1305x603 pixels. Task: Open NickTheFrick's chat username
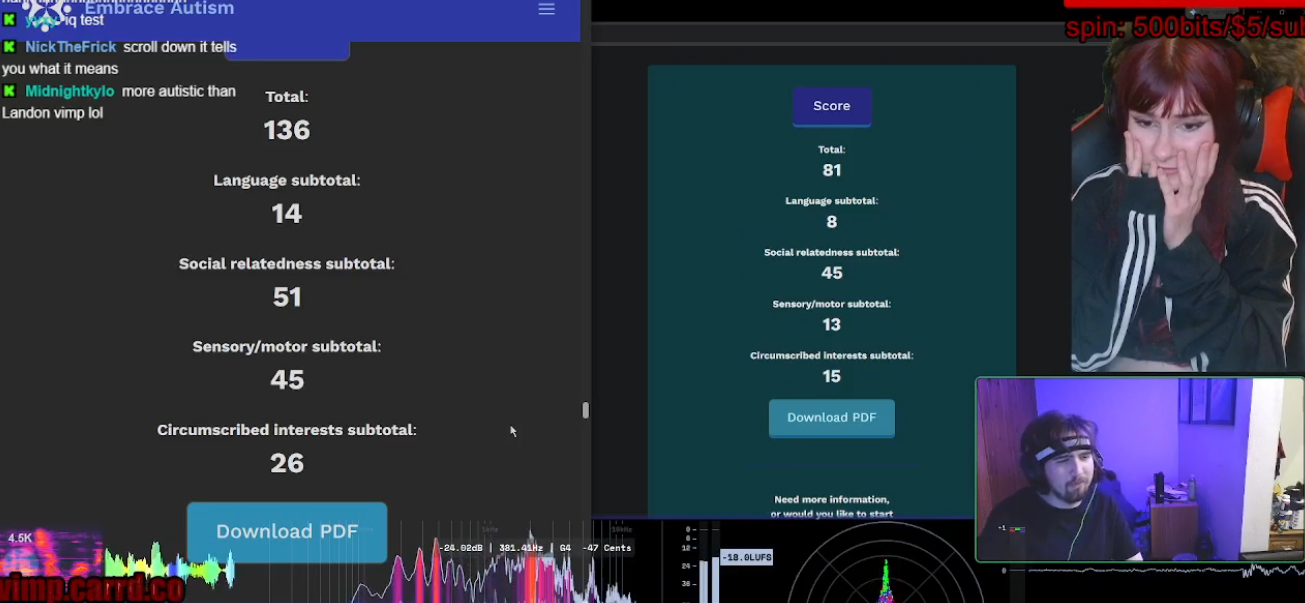pos(71,47)
